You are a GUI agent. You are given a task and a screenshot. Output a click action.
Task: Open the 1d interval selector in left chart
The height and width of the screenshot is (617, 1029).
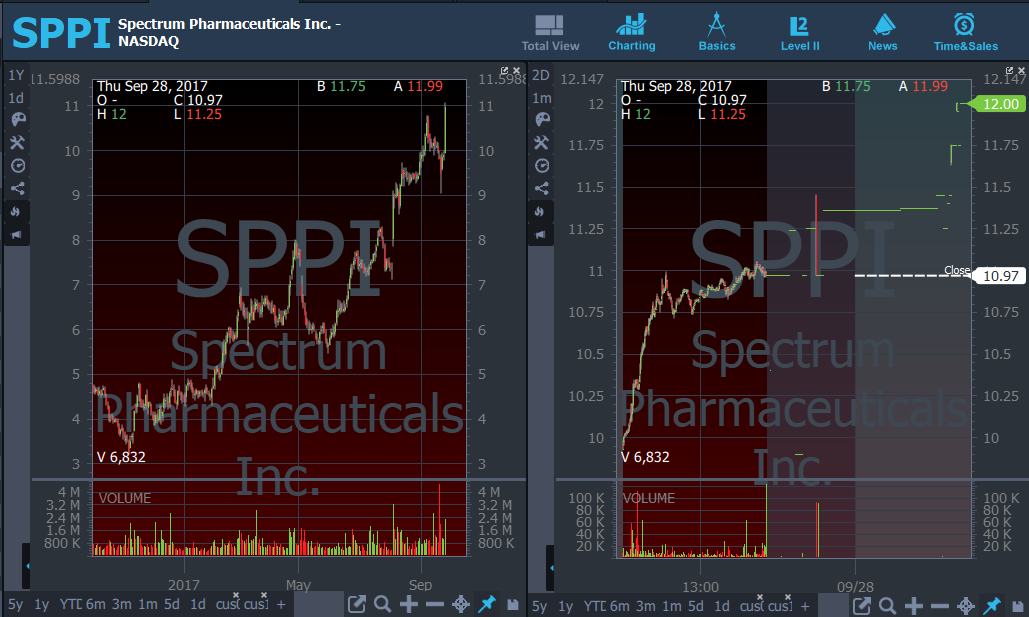pos(16,98)
